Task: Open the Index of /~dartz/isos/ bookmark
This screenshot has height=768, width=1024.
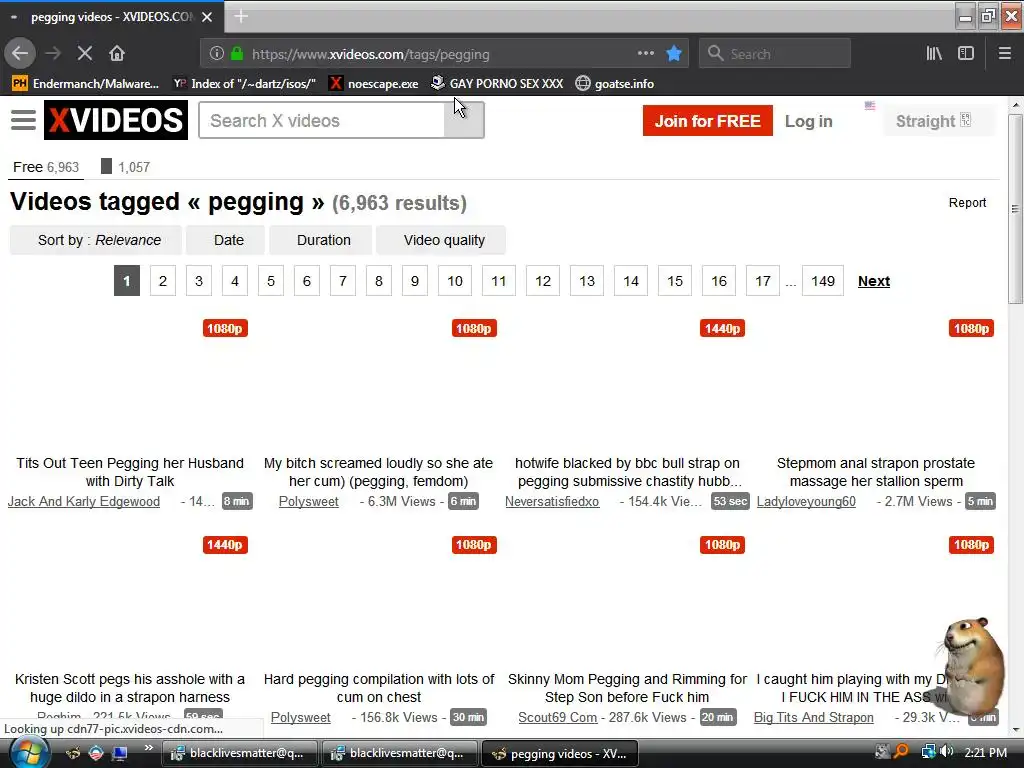Action: [x=244, y=84]
